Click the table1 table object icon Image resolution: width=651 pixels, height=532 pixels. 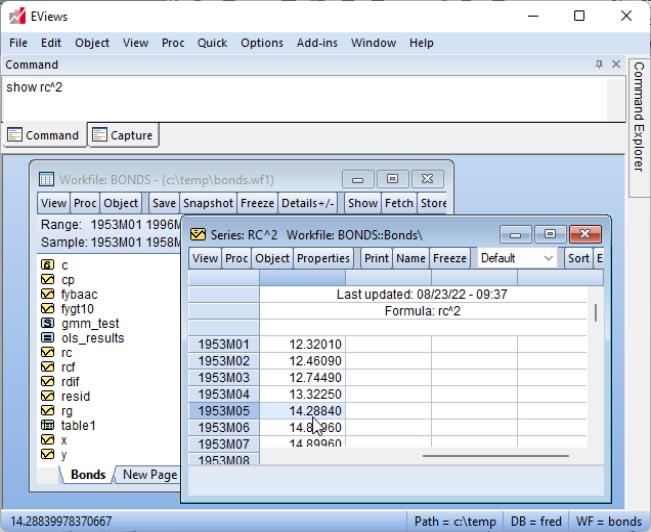coord(47,425)
